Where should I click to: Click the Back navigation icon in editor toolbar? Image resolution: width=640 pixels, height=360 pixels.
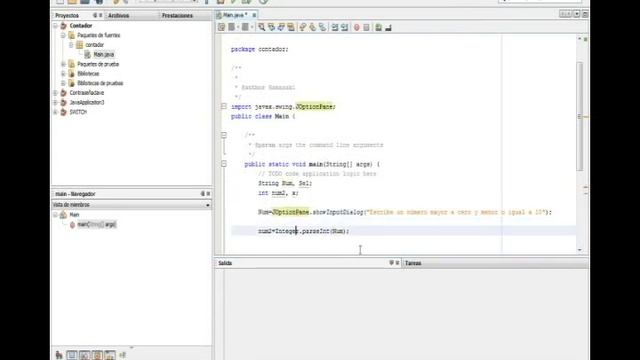pos(232,27)
